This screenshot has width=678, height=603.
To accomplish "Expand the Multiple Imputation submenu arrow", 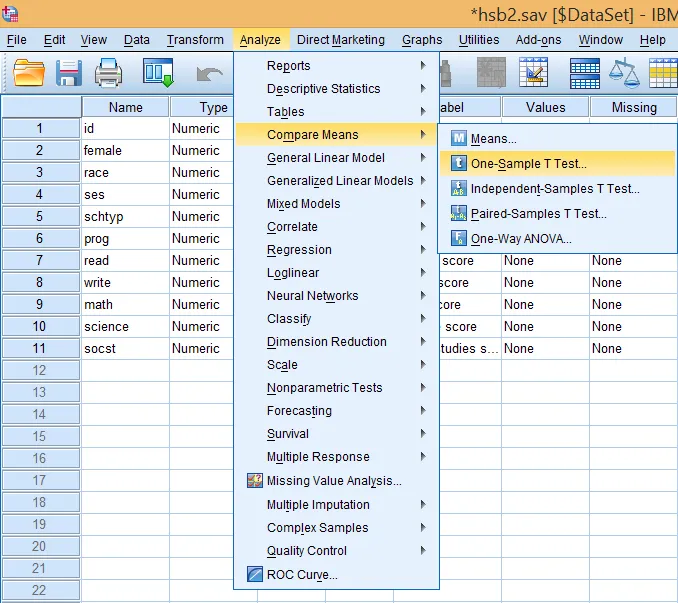I will pos(423,504).
